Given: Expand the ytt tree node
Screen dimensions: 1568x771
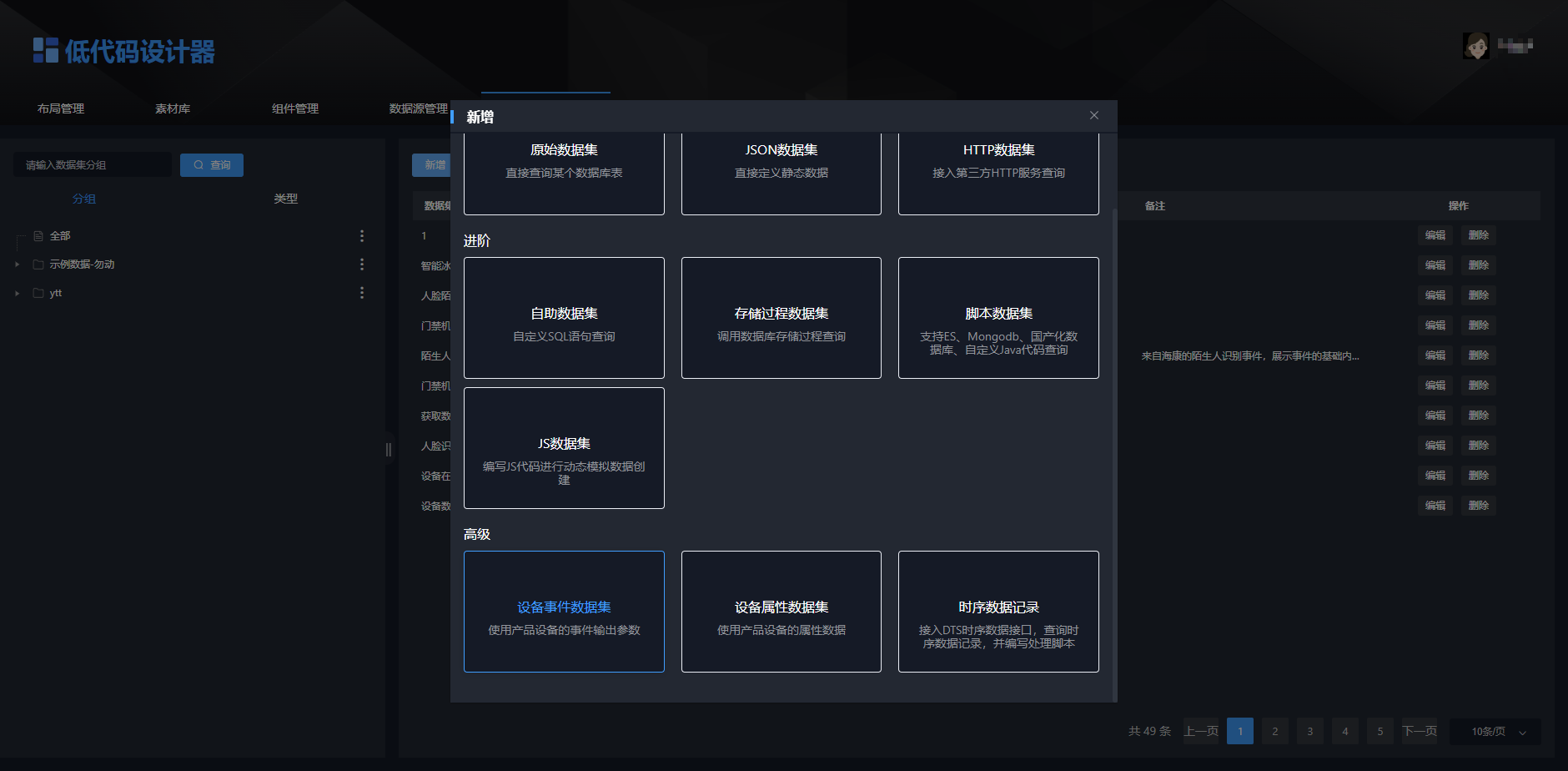Looking at the screenshot, I should [18, 293].
